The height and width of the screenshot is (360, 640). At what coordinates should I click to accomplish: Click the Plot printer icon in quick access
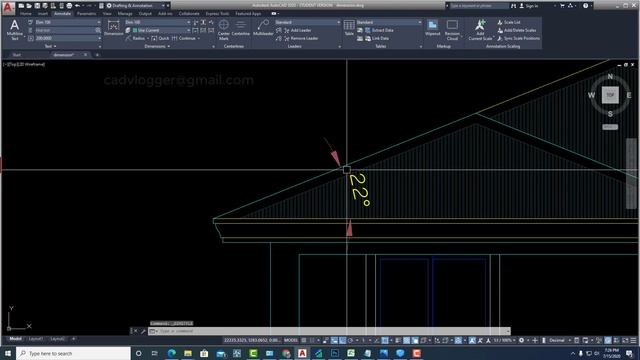click(x=69, y=6)
